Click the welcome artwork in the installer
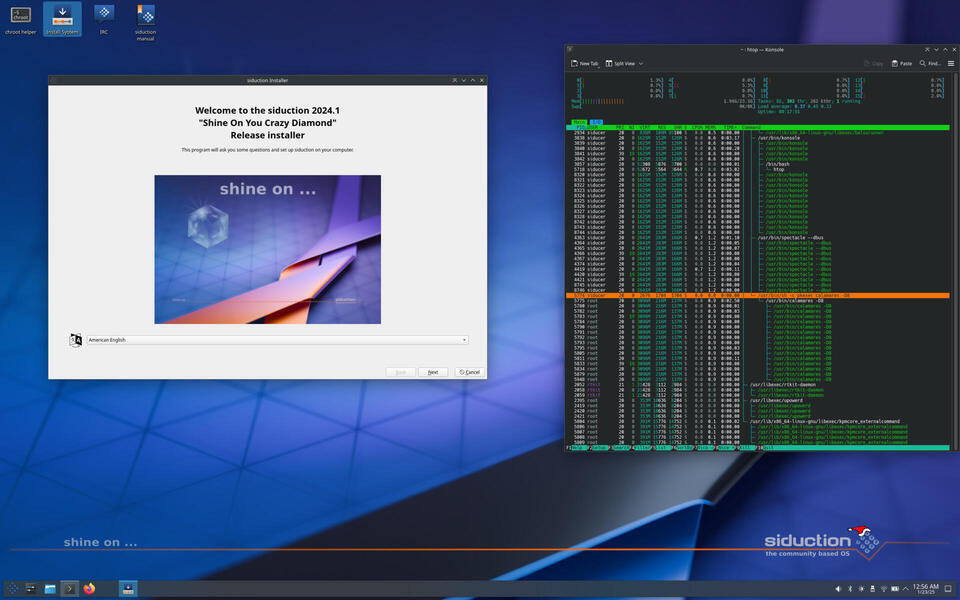Image resolution: width=960 pixels, height=600 pixels. 268,249
